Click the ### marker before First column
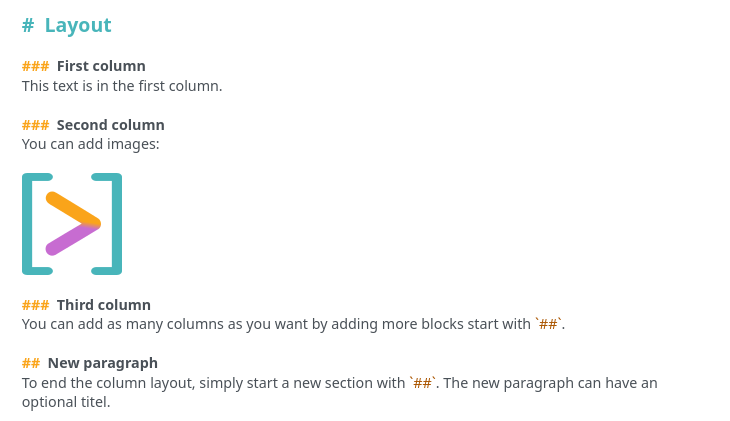The image size is (730, 421). (x=35, y=66)
